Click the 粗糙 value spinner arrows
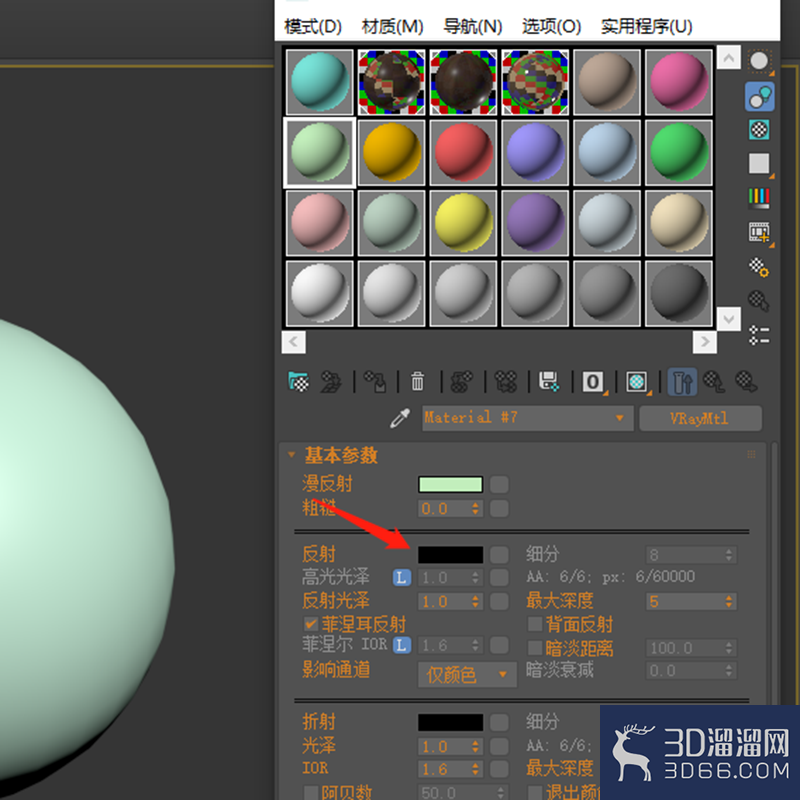 click(x=475, y=508)
